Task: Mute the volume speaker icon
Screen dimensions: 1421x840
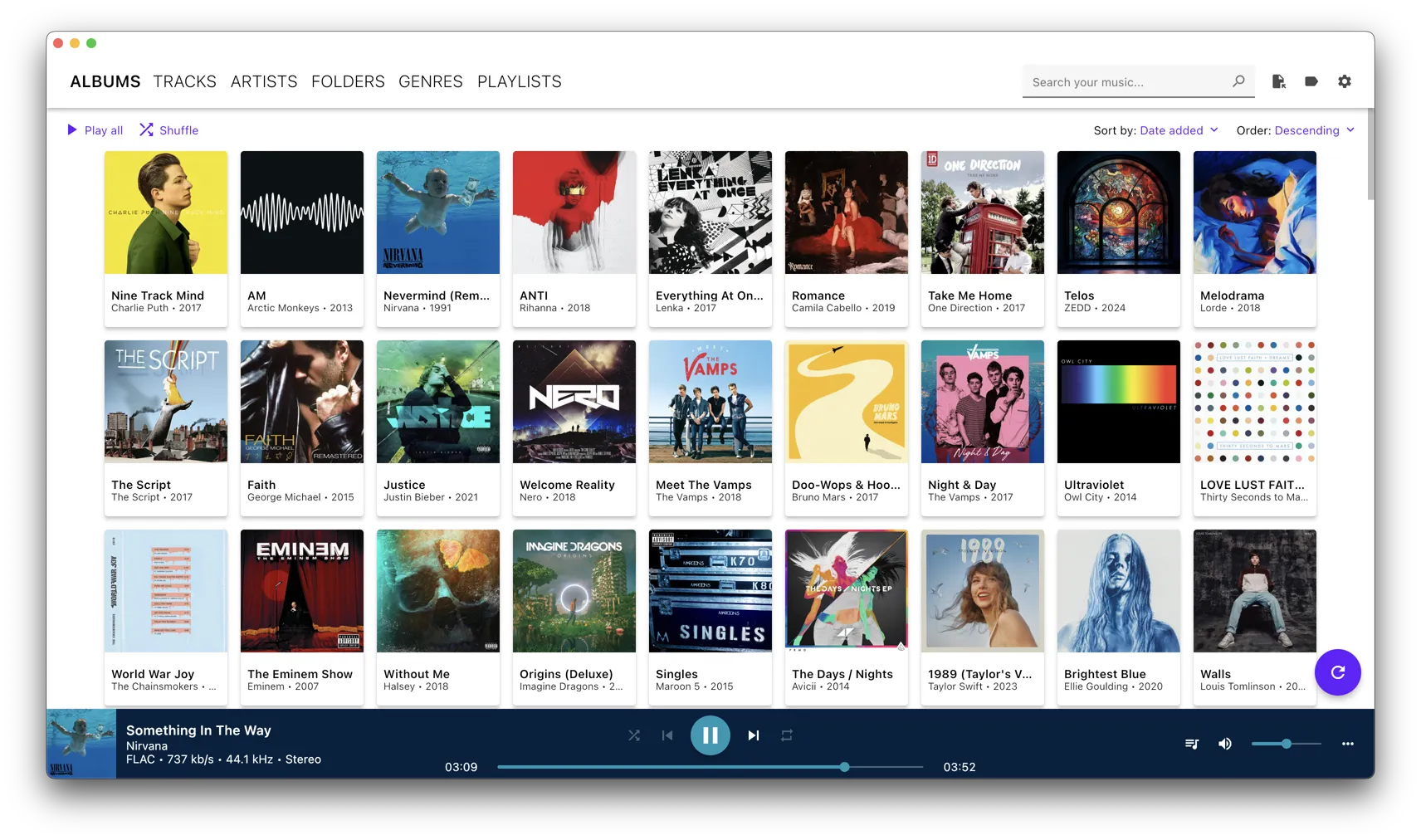Action: click(x=1224, y=744)
